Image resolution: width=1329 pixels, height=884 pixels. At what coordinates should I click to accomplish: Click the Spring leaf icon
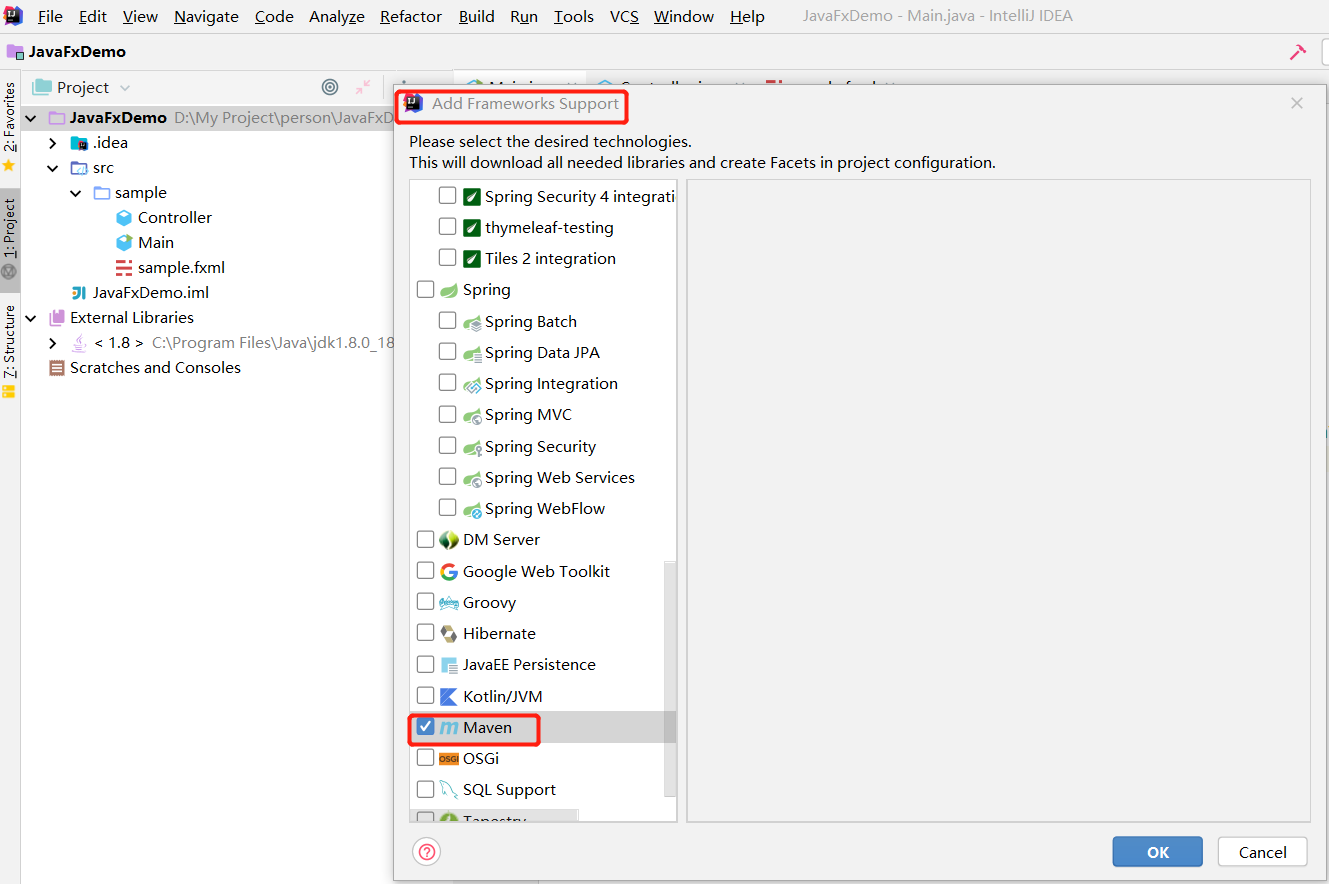[x=449, y=290]
